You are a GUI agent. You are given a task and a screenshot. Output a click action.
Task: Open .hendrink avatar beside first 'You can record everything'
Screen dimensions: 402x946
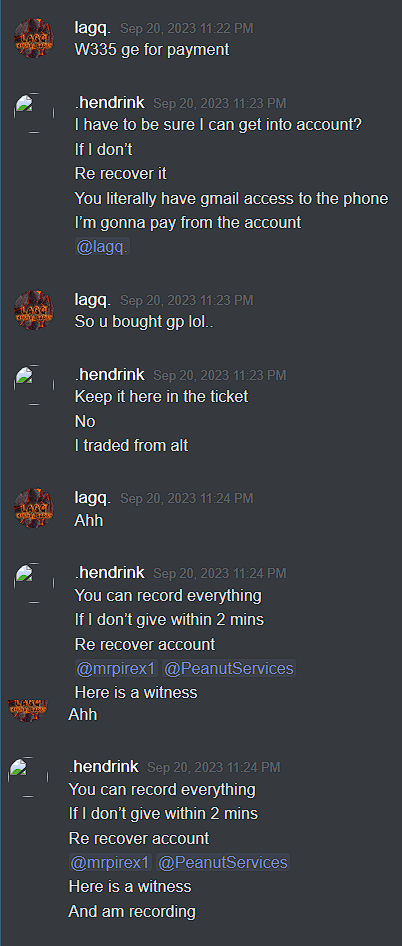click(x=34, y=583)
